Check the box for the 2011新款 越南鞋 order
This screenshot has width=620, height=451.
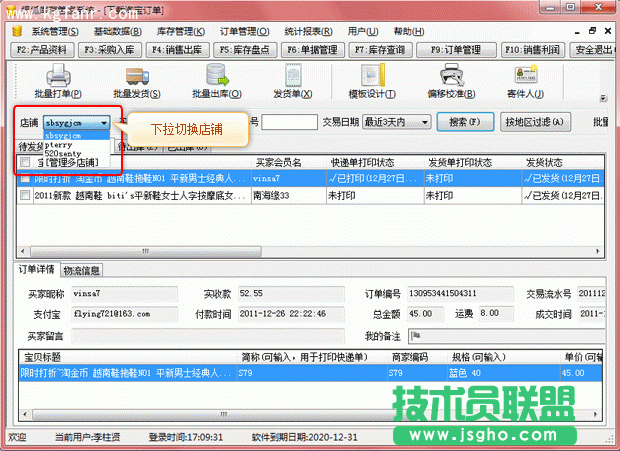click(x=25, y=196)
